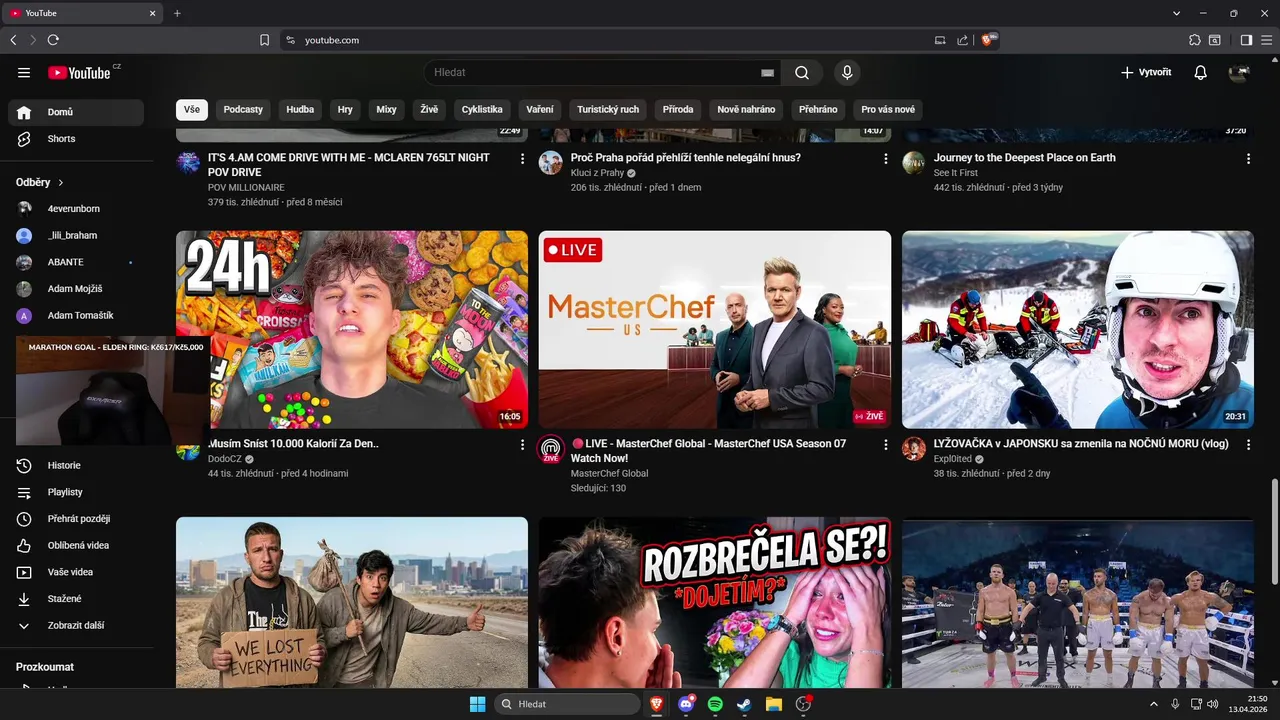Open MasterChef Global channel avatar
Viewport: 1280px width, 720px height.
coord(551,449)
